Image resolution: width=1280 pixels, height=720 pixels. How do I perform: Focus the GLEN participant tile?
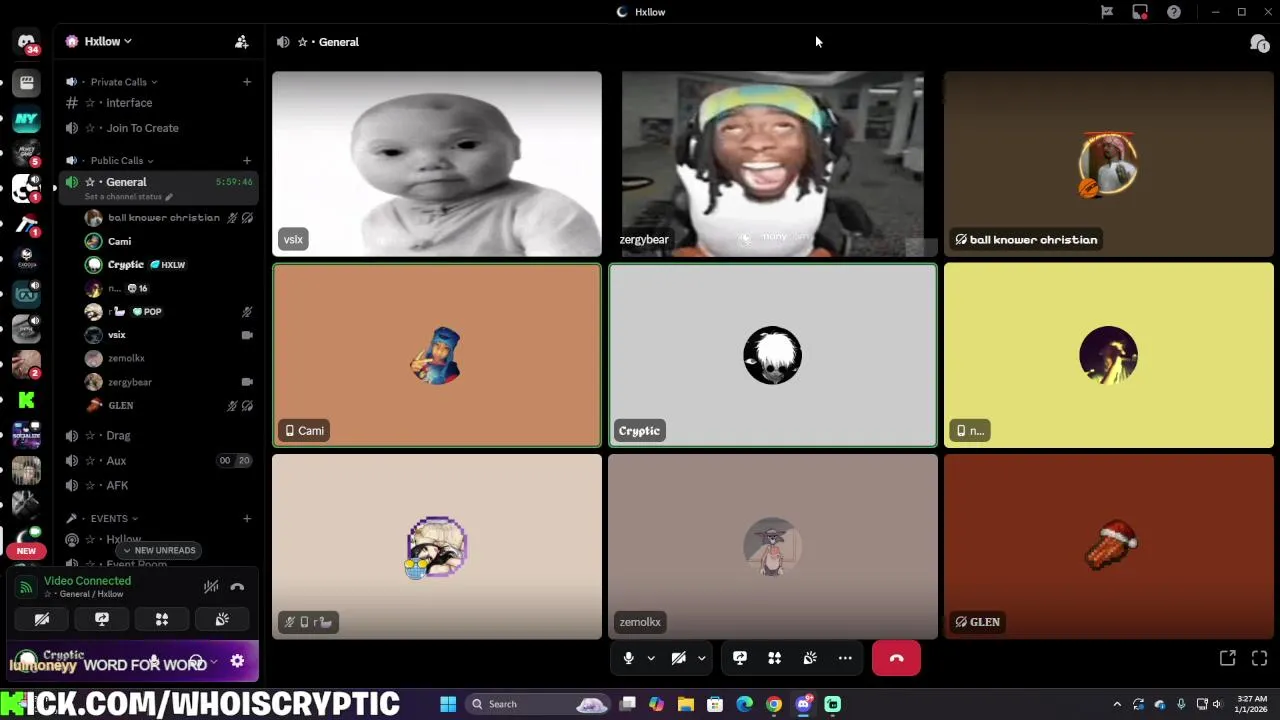point(1109,547)
